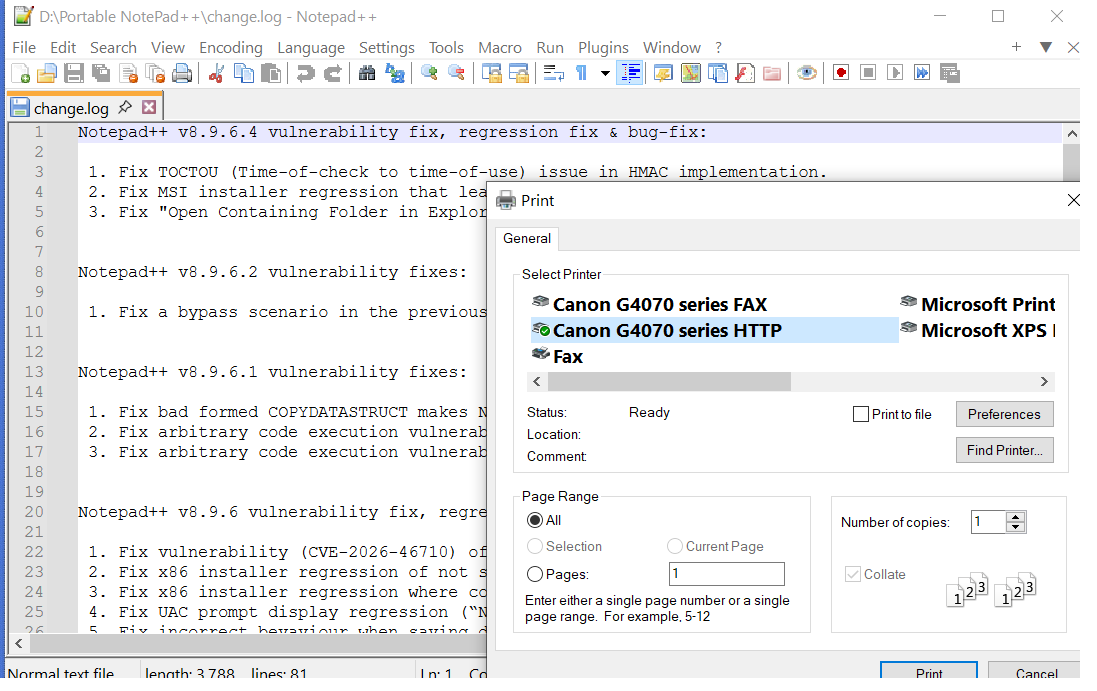Click the Preferences button
The image size is (1097, 691).
(1004, 414)
